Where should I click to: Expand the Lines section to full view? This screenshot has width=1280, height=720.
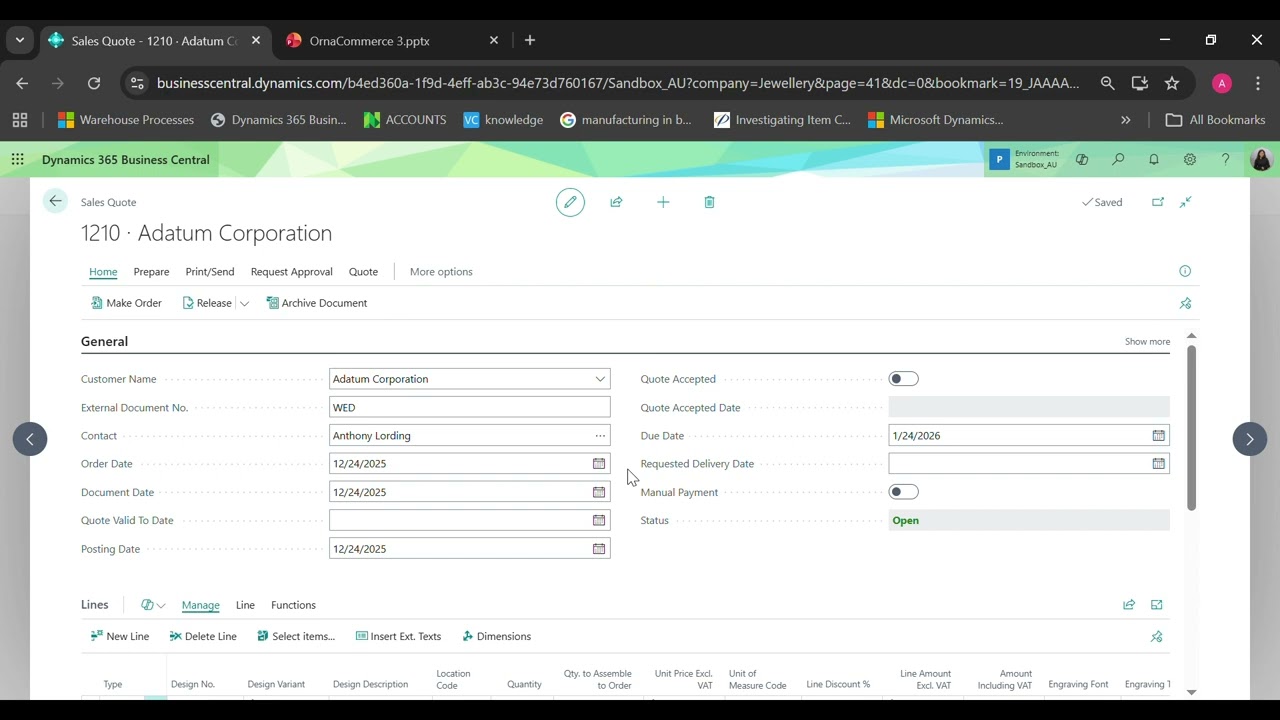point(1157,605)
